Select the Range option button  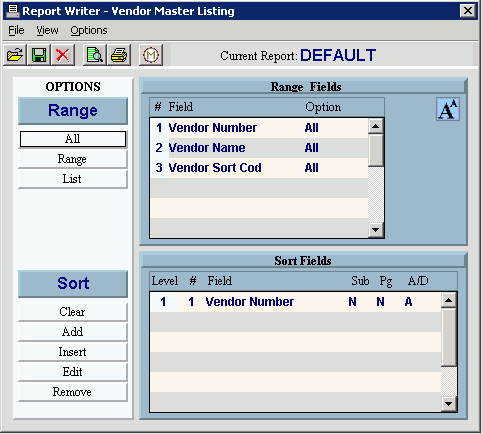click(73, 159)
